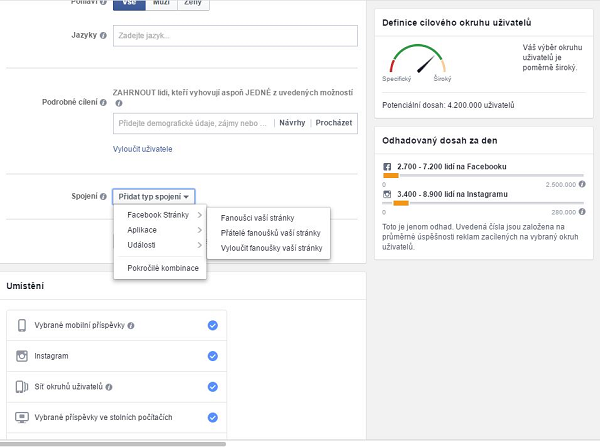Click the info icon next to Podrobné cílení
The width and height of the screenshot is (600, 447).
pyautogui.click(x=103, y=103)
